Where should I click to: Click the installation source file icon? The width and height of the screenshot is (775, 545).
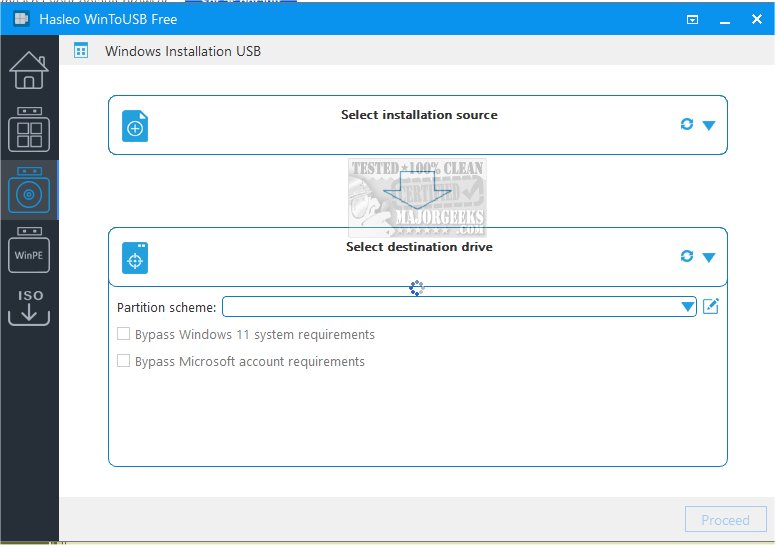pyautogui.click(x=135, y=126)
